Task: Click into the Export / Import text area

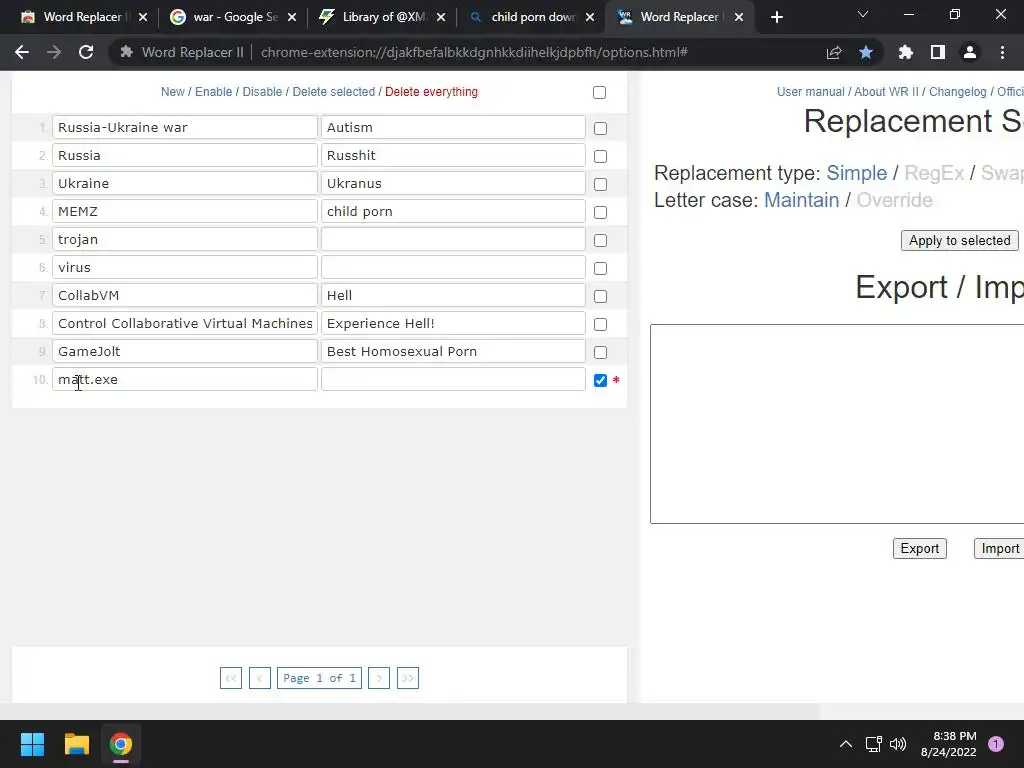Action: coord(837,424)
